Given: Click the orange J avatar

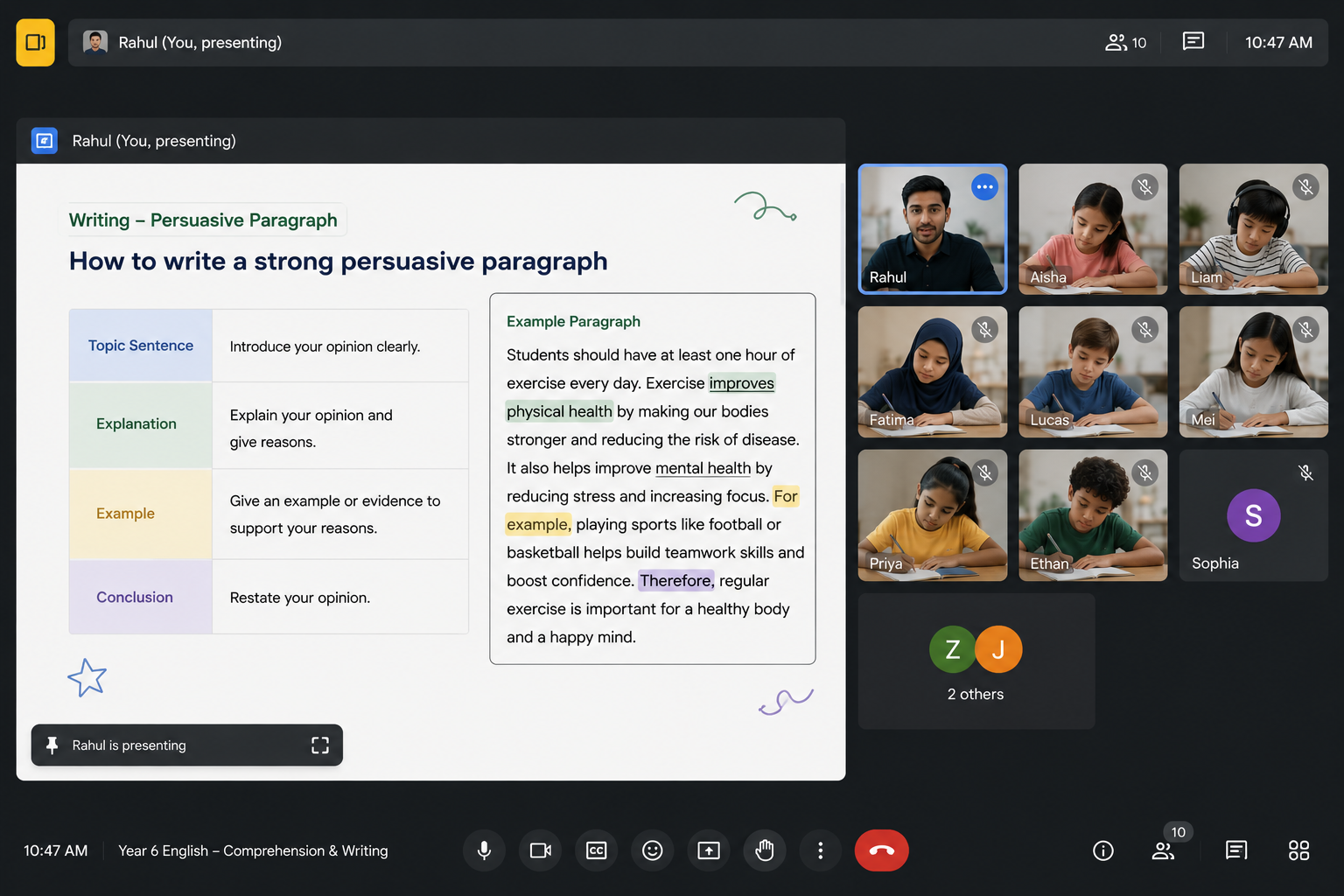Looking at the screenshot, I should (998, 649).
